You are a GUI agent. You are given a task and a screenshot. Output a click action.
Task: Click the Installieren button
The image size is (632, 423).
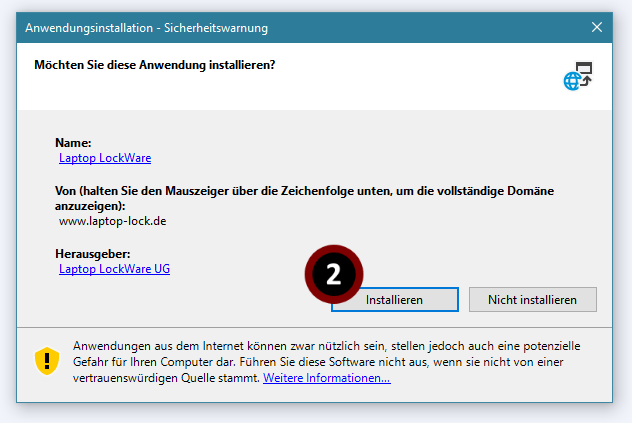395,300
